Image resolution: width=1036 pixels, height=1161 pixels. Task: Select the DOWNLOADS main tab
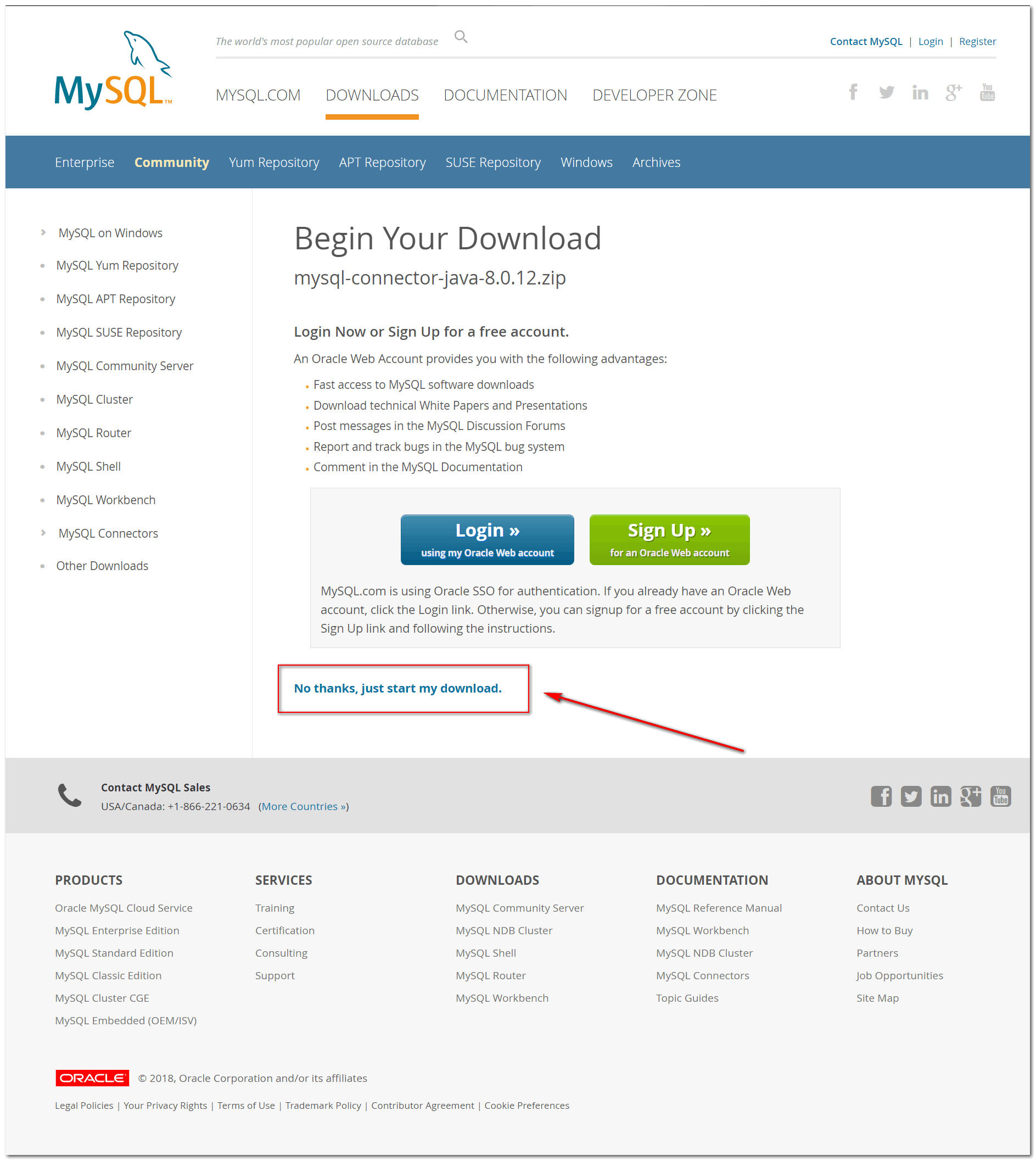tap(372, 95)
